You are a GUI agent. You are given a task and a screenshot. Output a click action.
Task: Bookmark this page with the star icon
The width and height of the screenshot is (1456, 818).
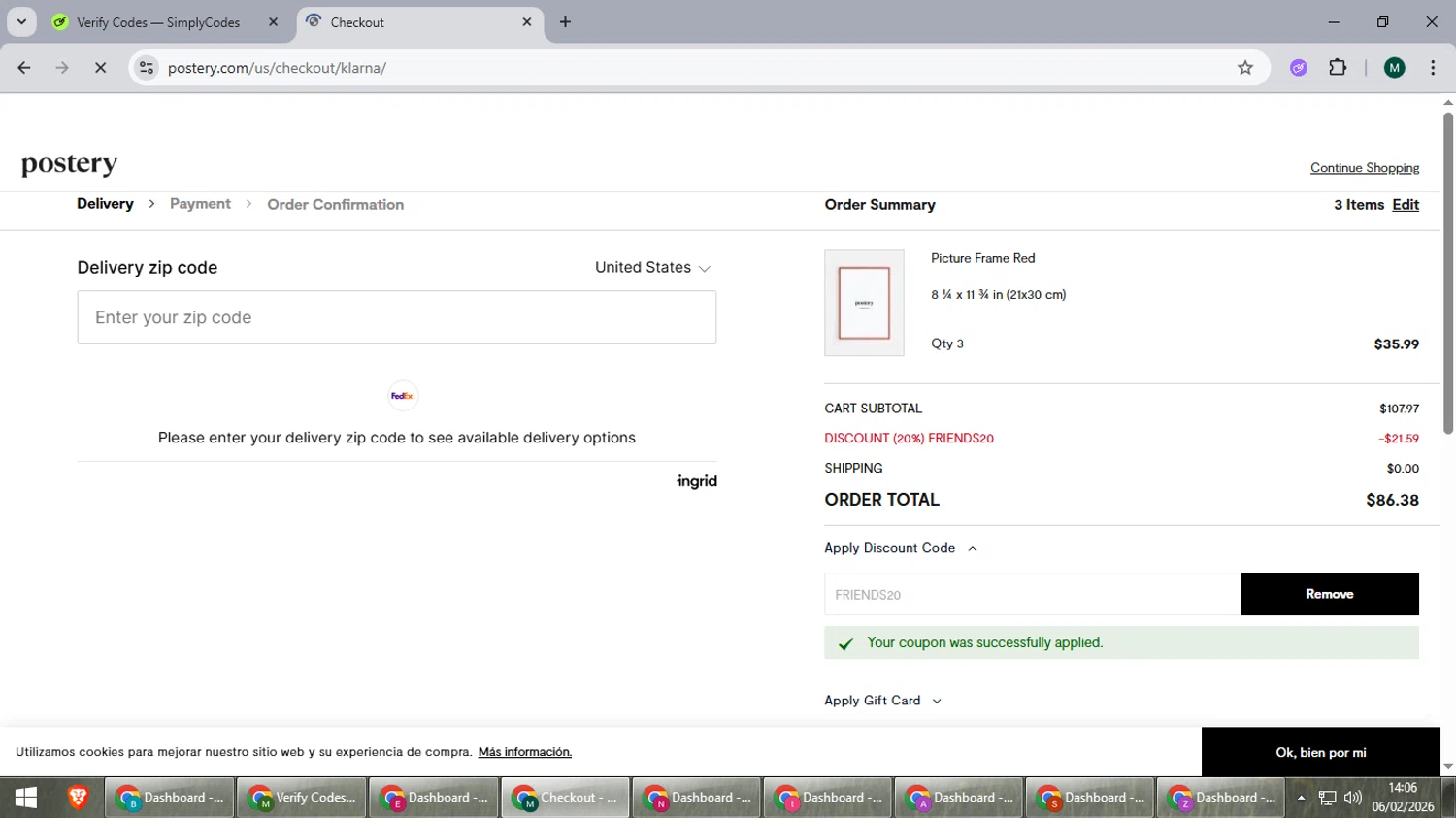tap(1245, 68)
